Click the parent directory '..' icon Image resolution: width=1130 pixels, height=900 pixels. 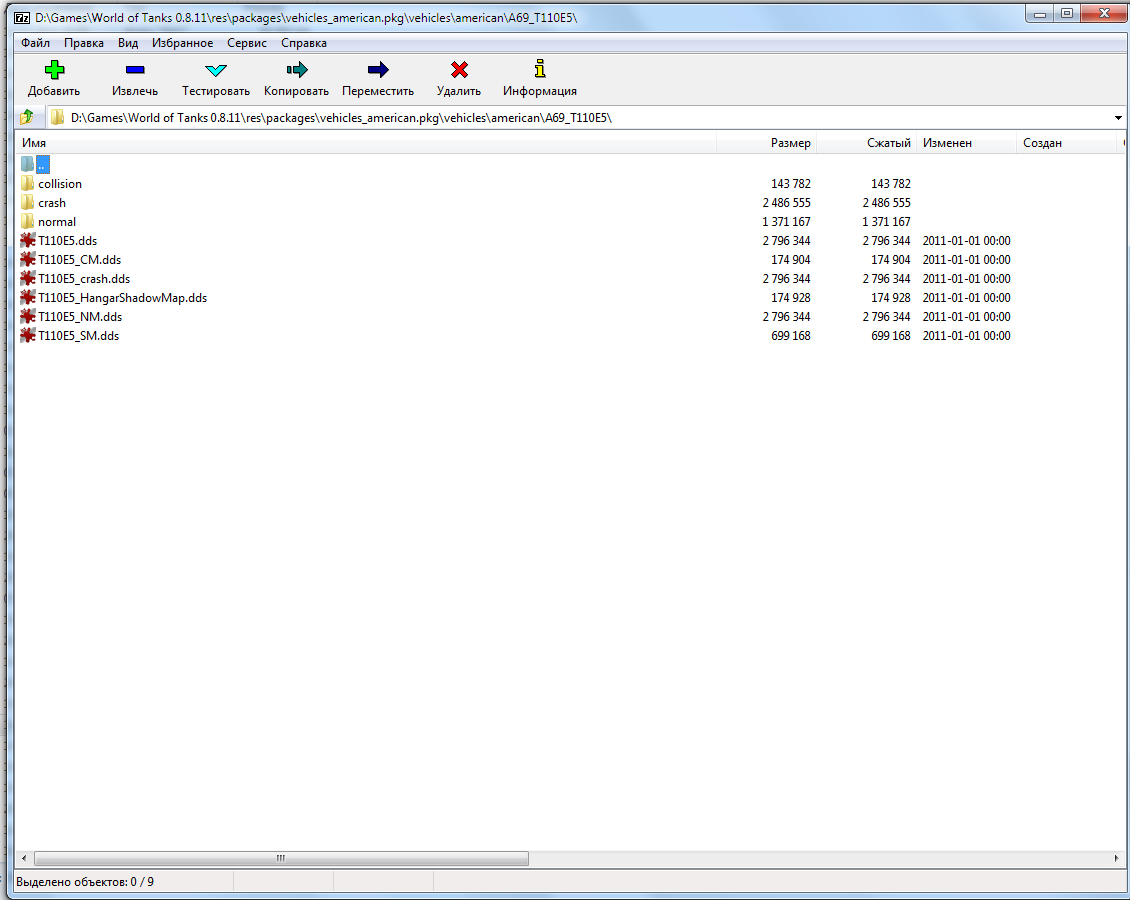[27, 164]
